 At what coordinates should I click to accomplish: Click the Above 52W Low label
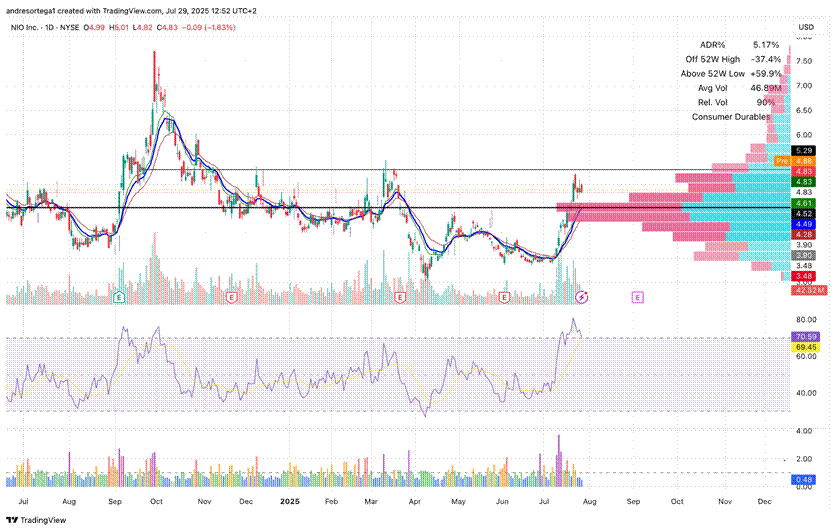point(713,74)
